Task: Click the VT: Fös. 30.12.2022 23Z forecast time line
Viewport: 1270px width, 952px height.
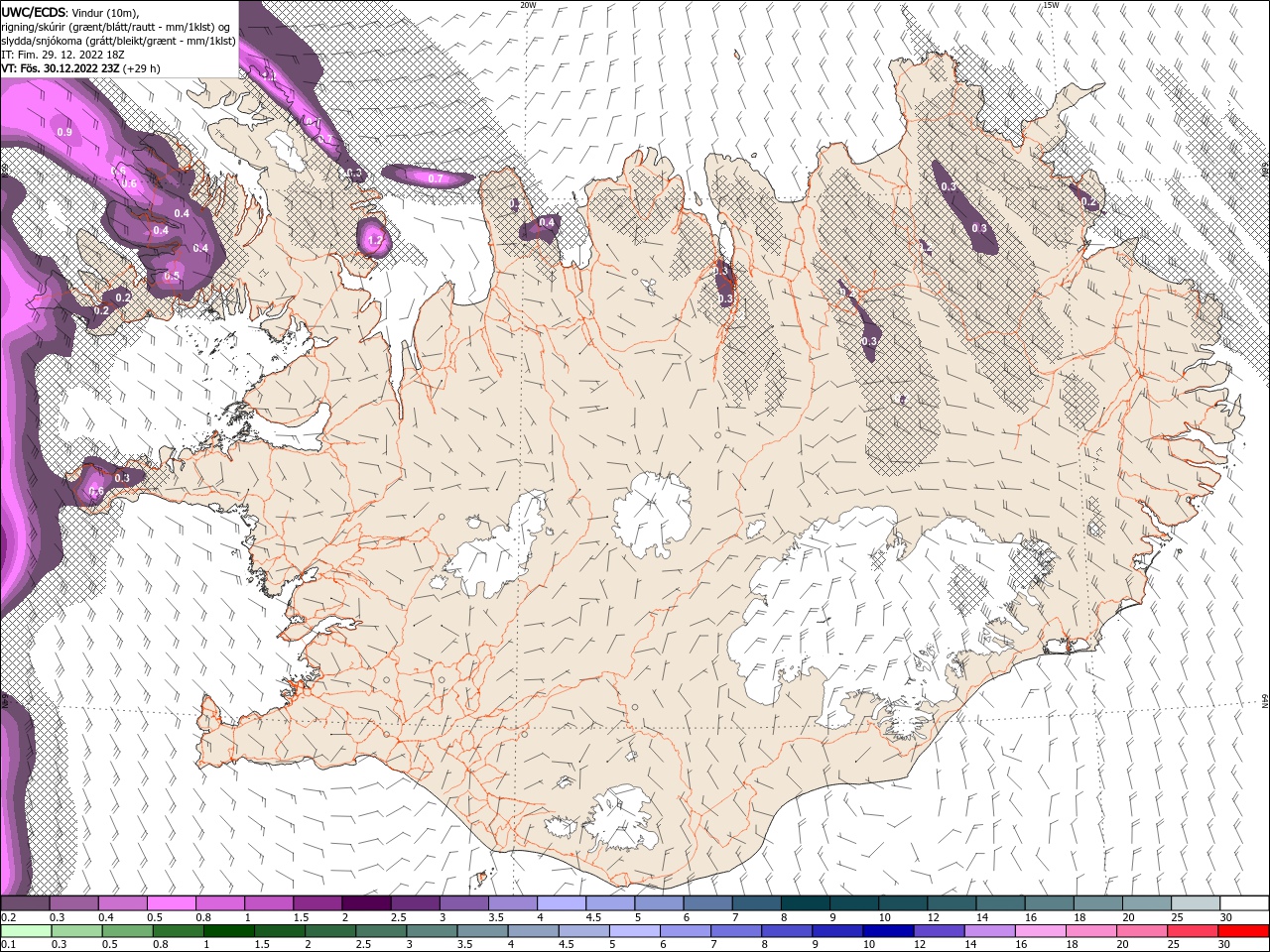Action: tap(80, 68)
